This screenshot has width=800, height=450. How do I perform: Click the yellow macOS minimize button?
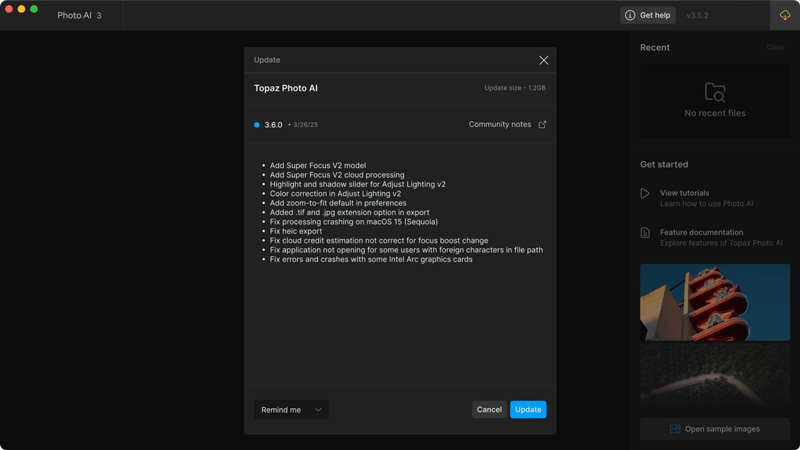pos(22,9)
